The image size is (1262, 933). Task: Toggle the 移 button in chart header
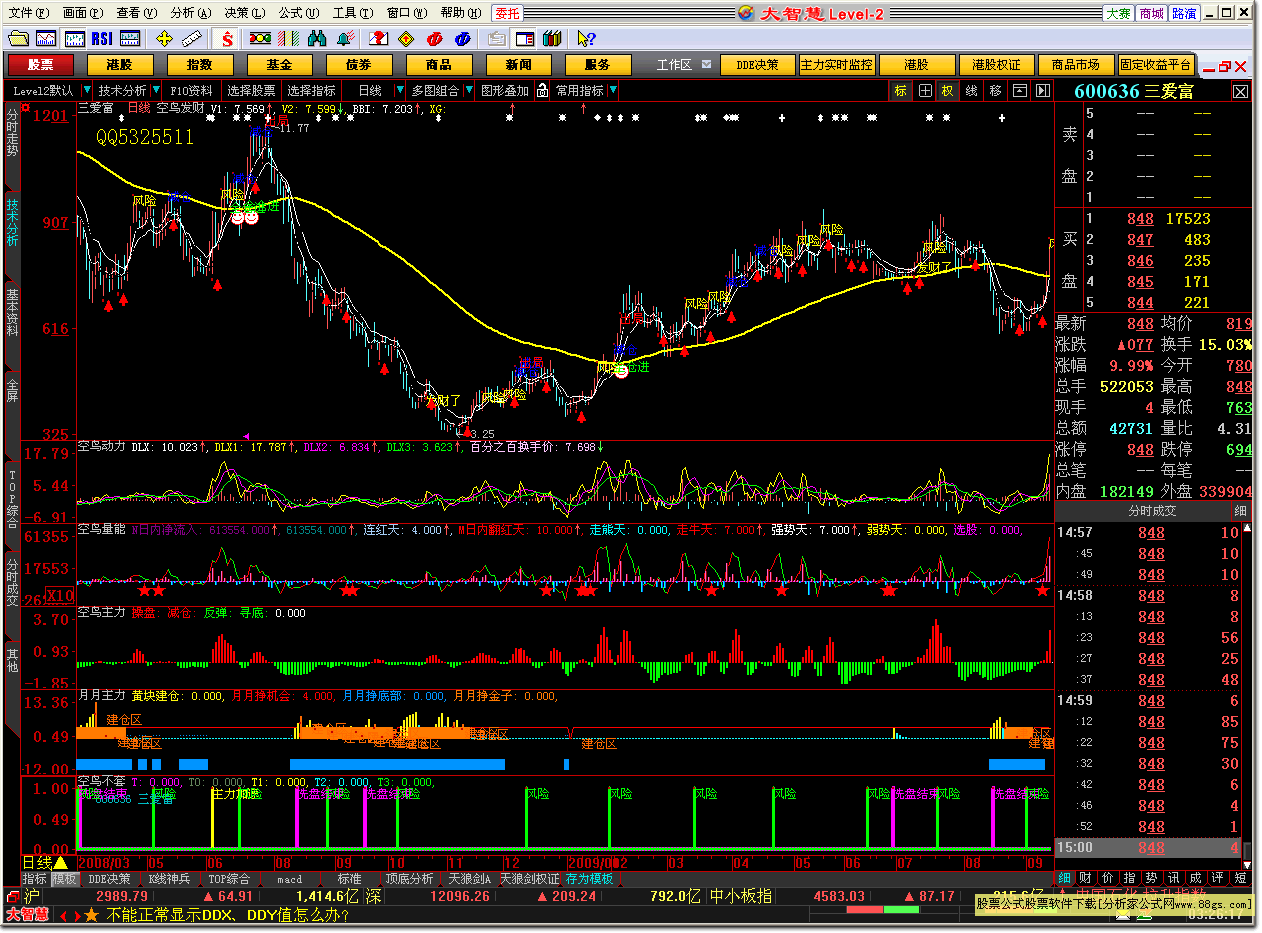coord(995,90)
